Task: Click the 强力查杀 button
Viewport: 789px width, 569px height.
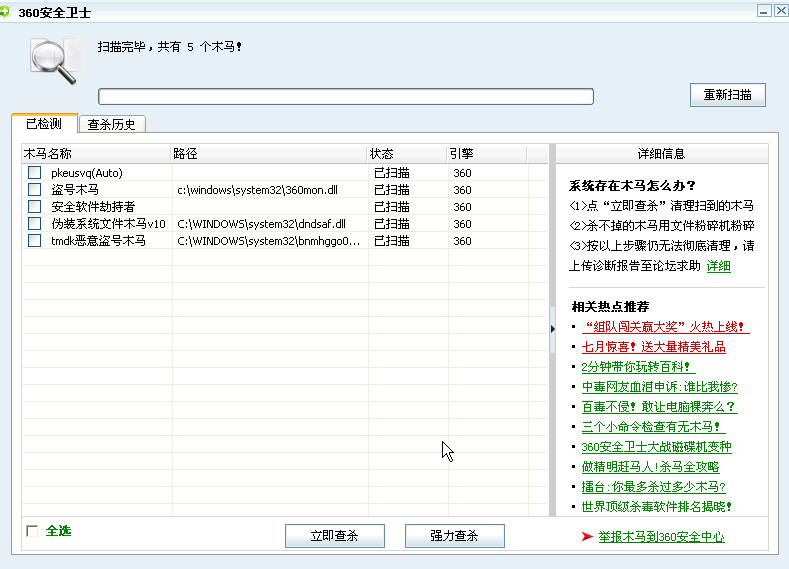Action: pyautogui.click(x=454, y=536)
